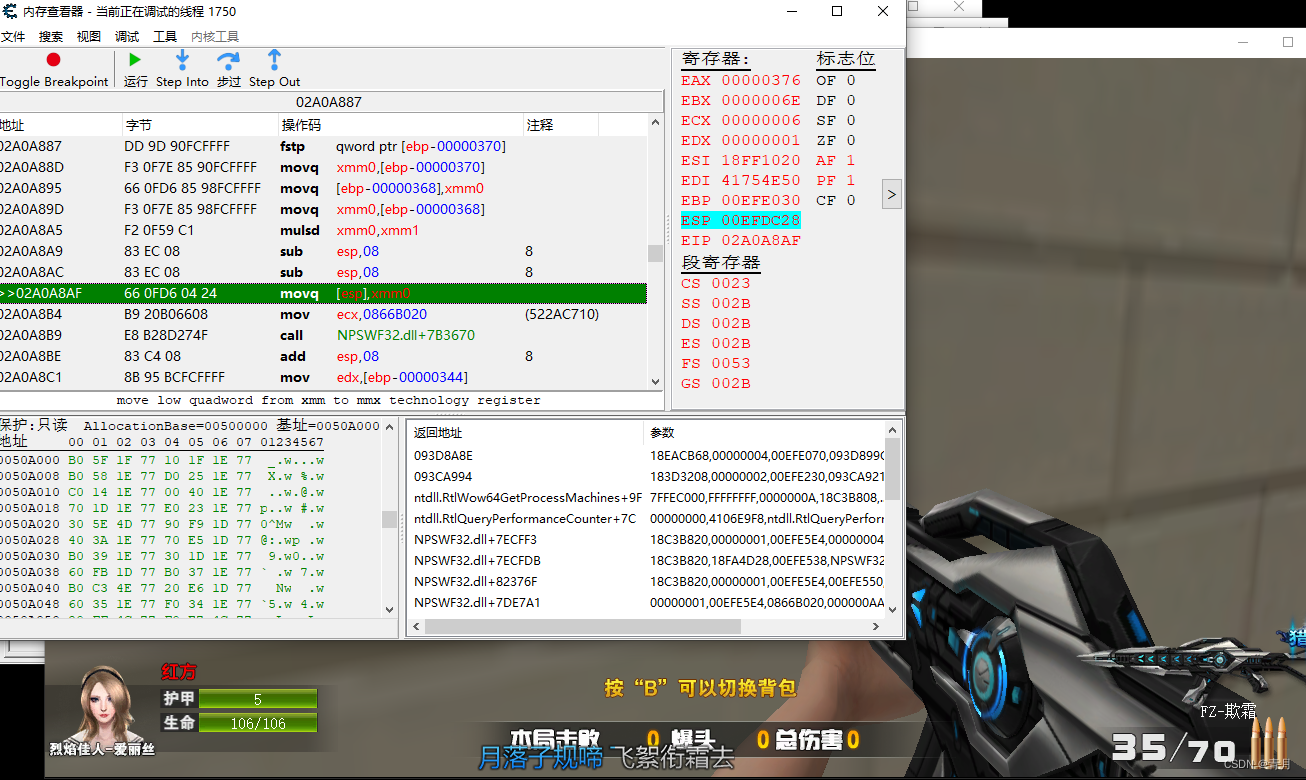
Task: Click the 返回地址 column header in stack panel
Action: [x=526, y=433]
